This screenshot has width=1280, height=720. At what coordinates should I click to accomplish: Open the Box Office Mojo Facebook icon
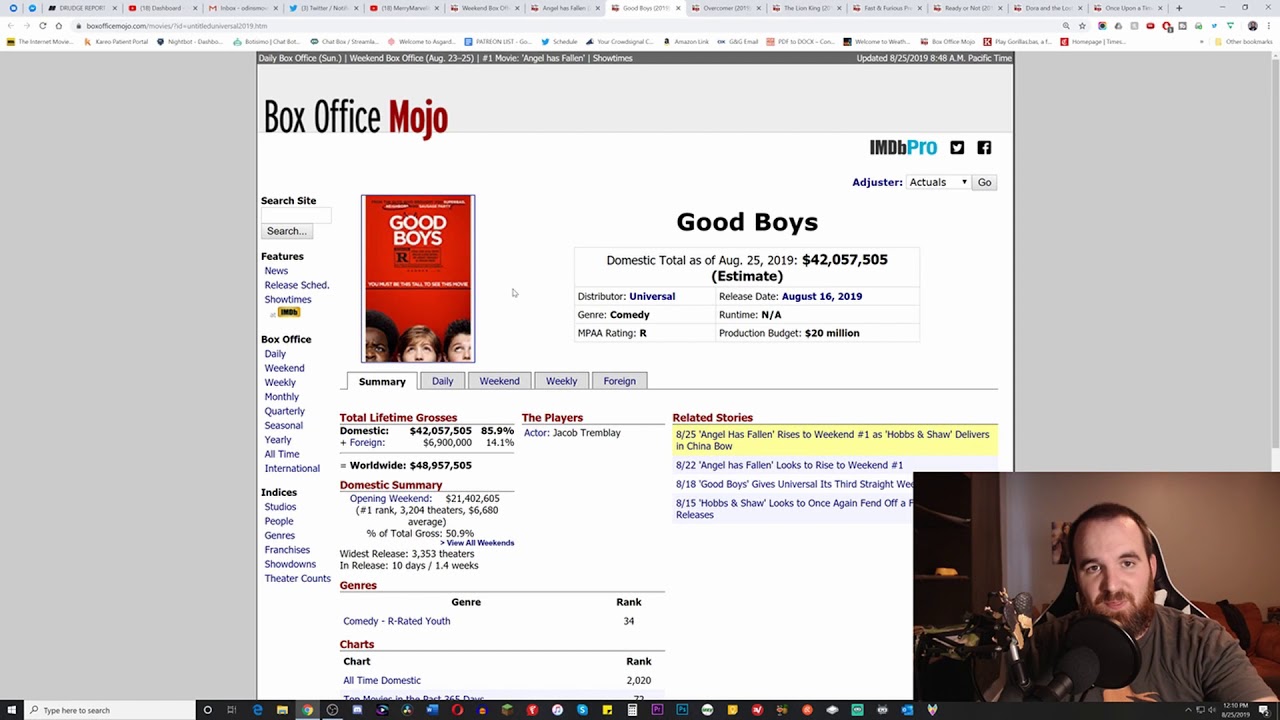pyautogui.click(x=984, y=148)
